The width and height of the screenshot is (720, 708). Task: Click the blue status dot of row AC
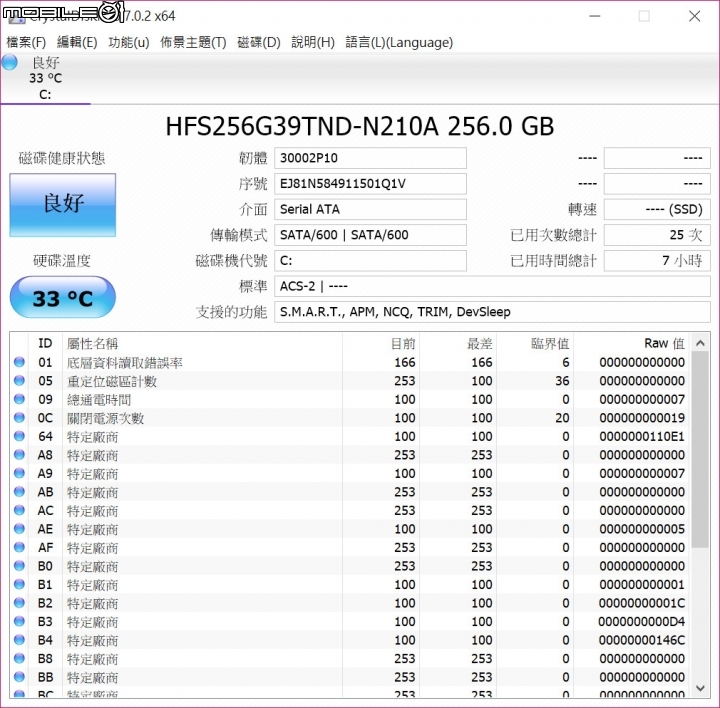click(x=19, y=510)
